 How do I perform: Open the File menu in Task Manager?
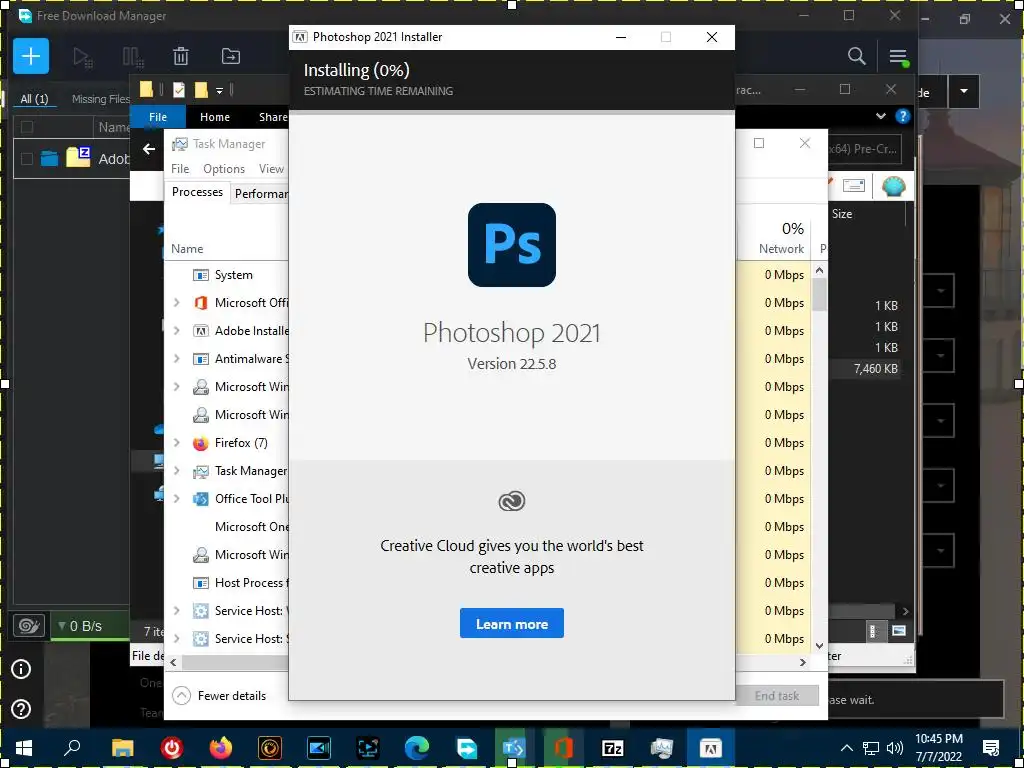click(x=180, y=168)
